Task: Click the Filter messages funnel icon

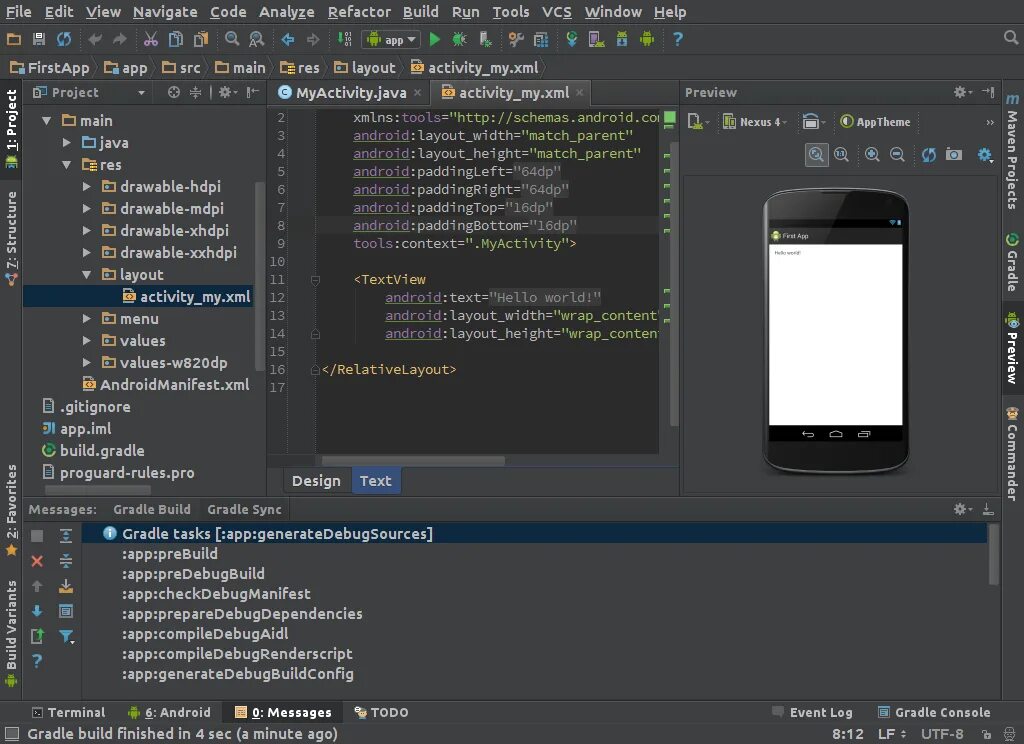Action: (x=66, y=636)
